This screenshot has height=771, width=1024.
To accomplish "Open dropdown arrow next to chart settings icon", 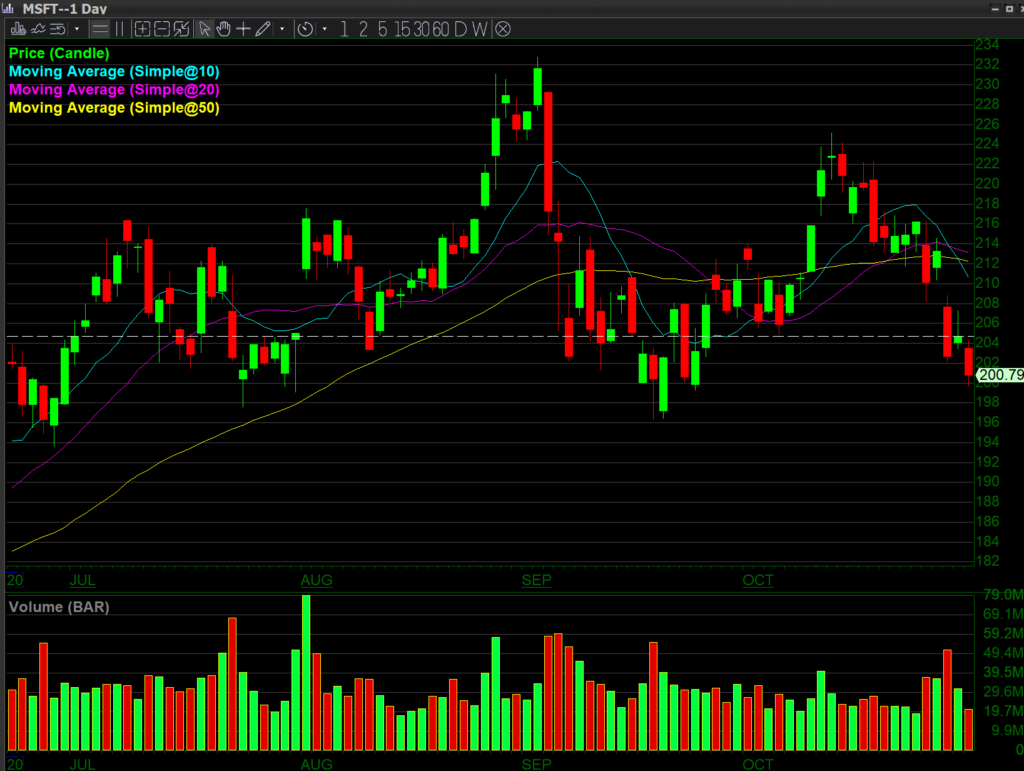I will click(x=77, y=29).
